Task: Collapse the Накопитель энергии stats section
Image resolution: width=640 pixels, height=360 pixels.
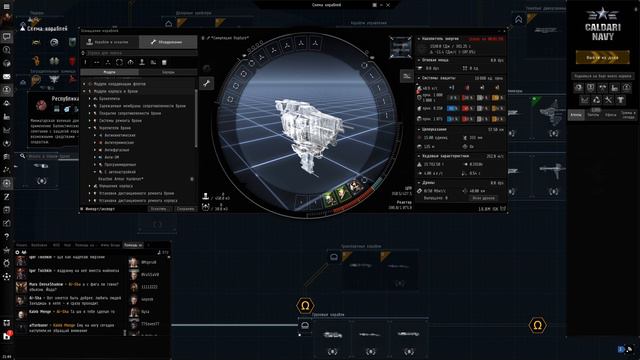Action: point(419,39)
